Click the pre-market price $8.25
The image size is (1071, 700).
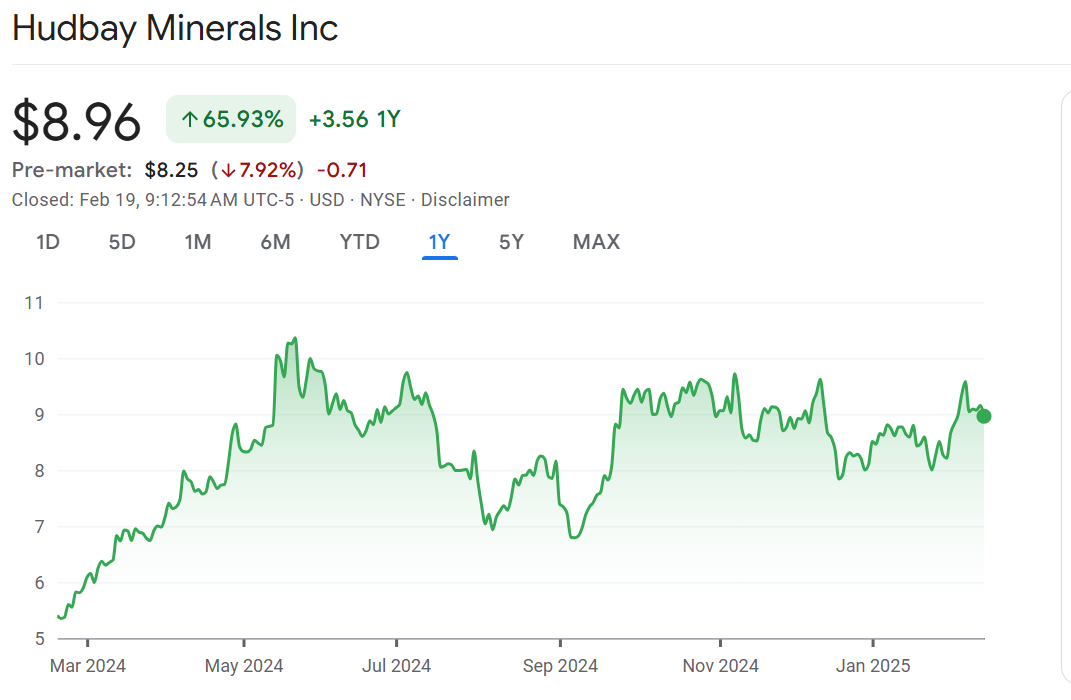click(x=171, y=170)
